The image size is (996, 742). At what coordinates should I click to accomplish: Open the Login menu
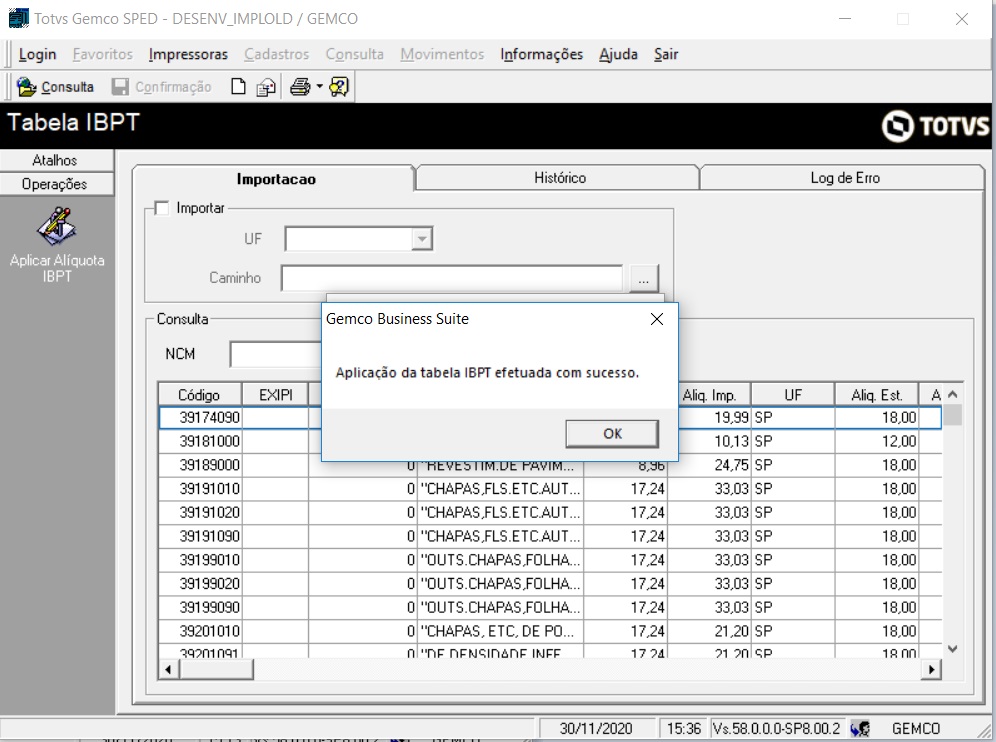click(37, 55)
